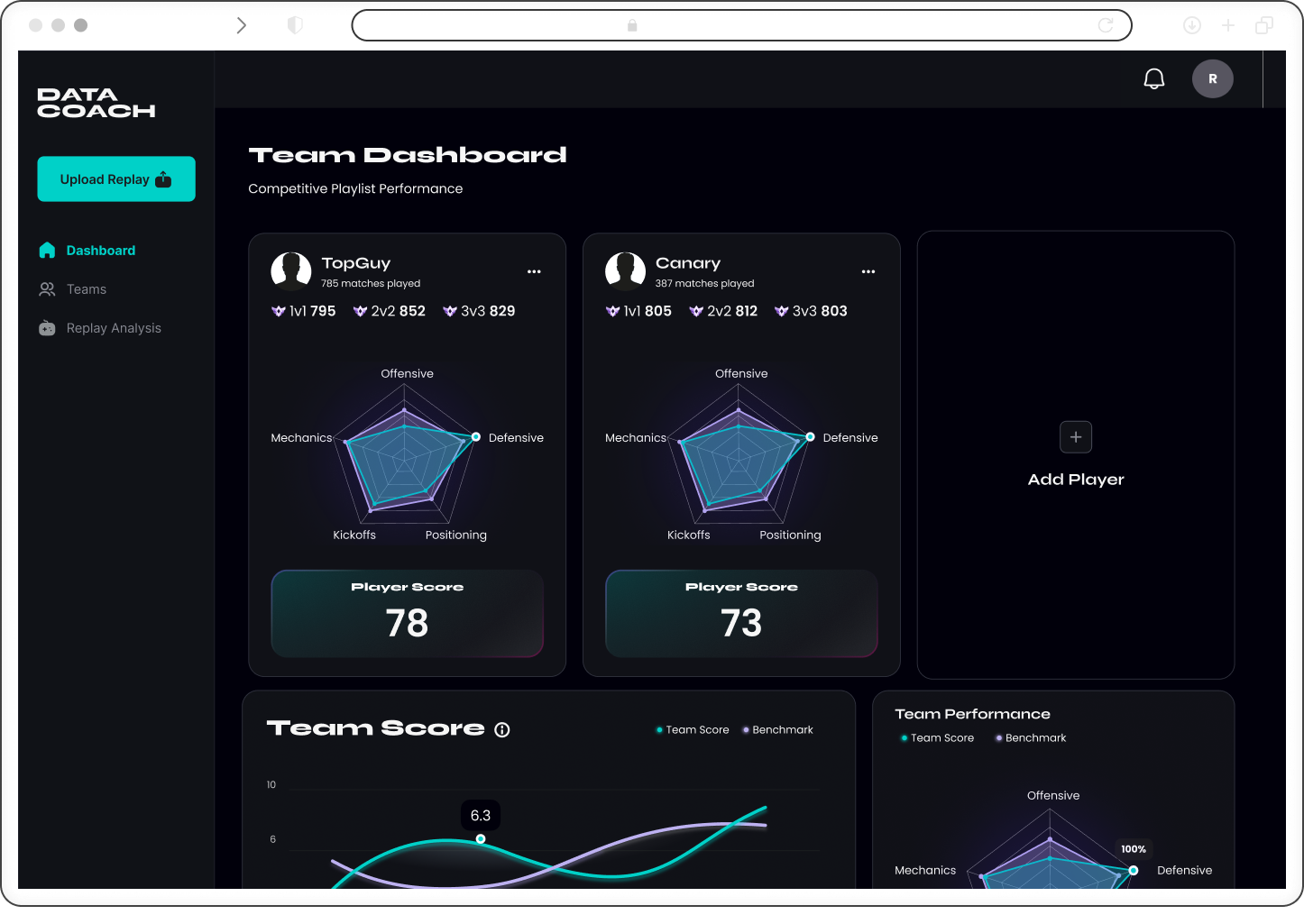Click the 6.3 data point marker
Screen dimensions: 1304x924
tap(481, 837)
